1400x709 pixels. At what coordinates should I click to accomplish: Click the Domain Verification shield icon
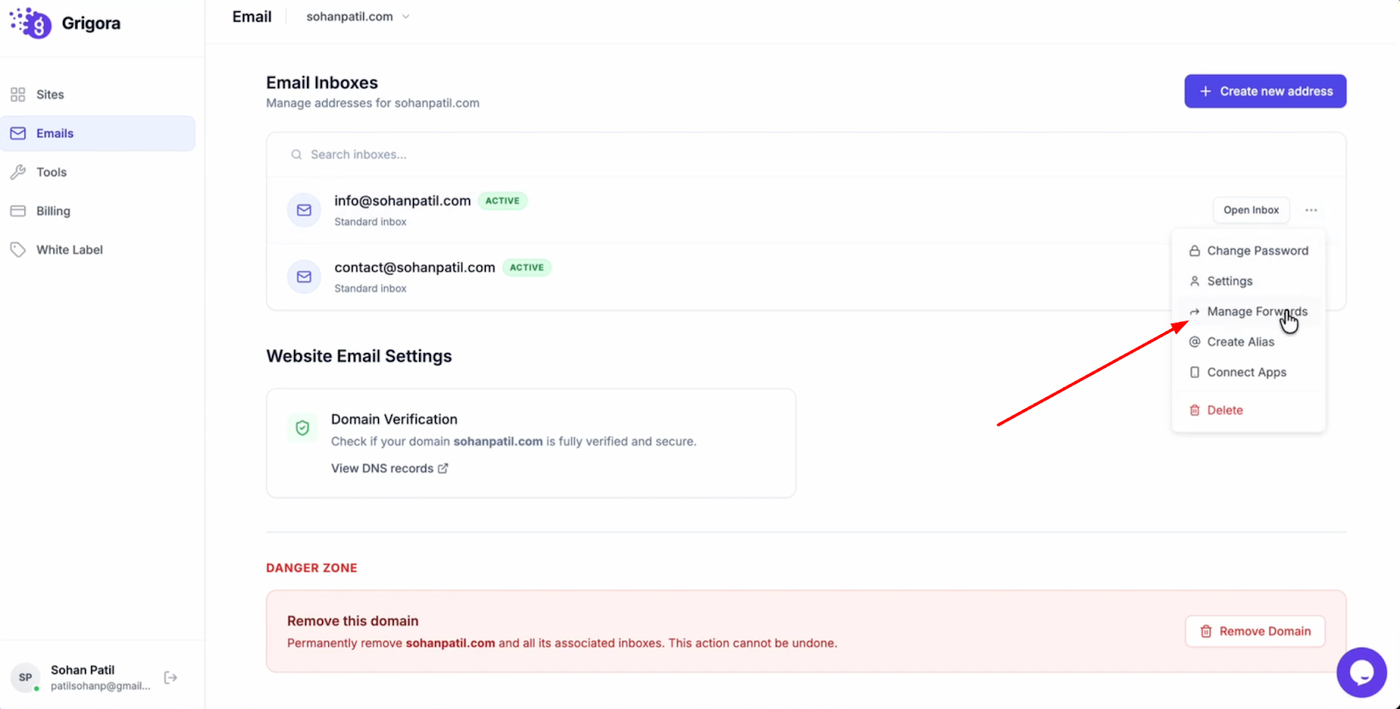[x=302, y=428]
